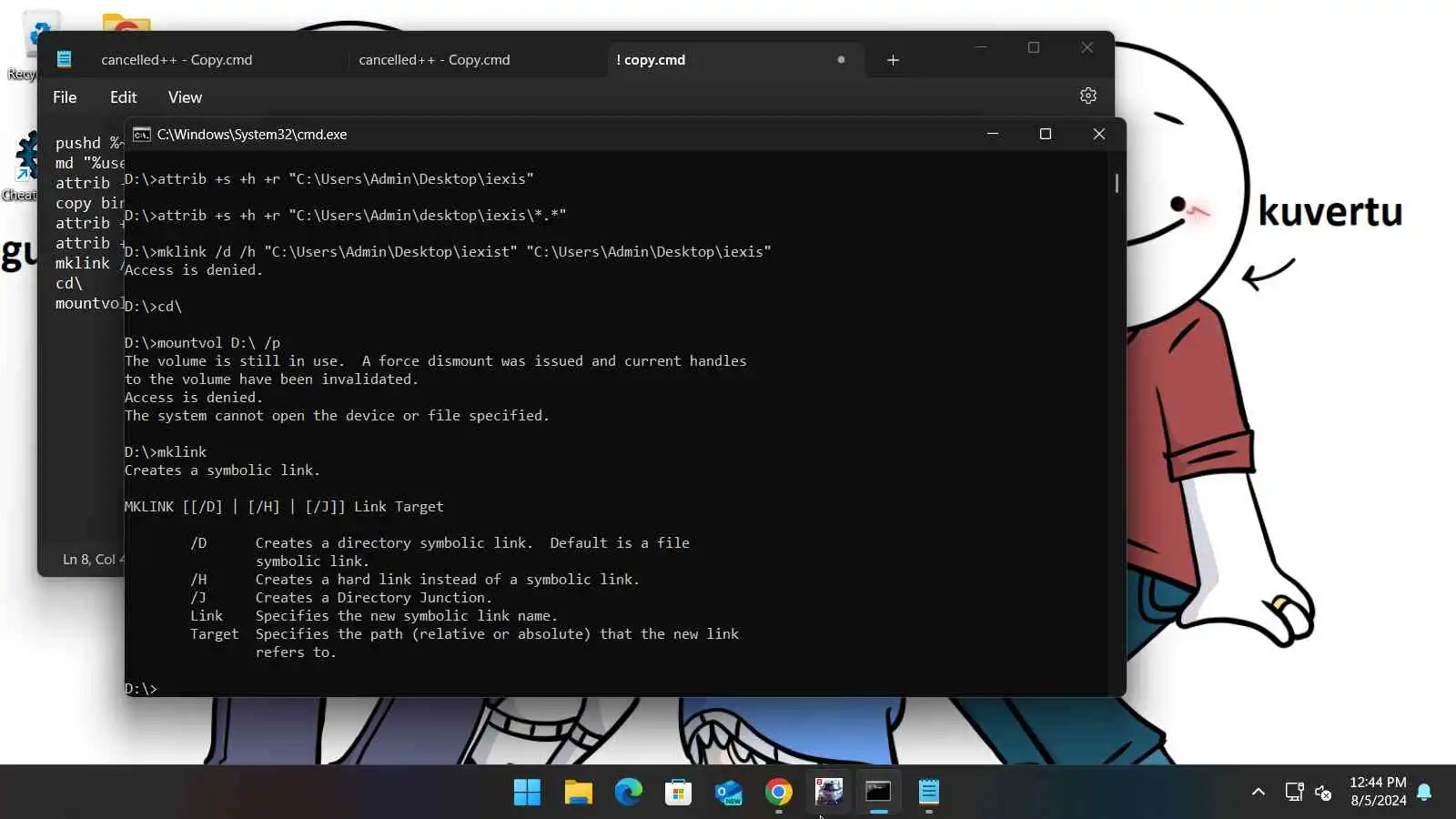Click the unsaved dot on the ! copy.cmd tab

click(841, 60)
